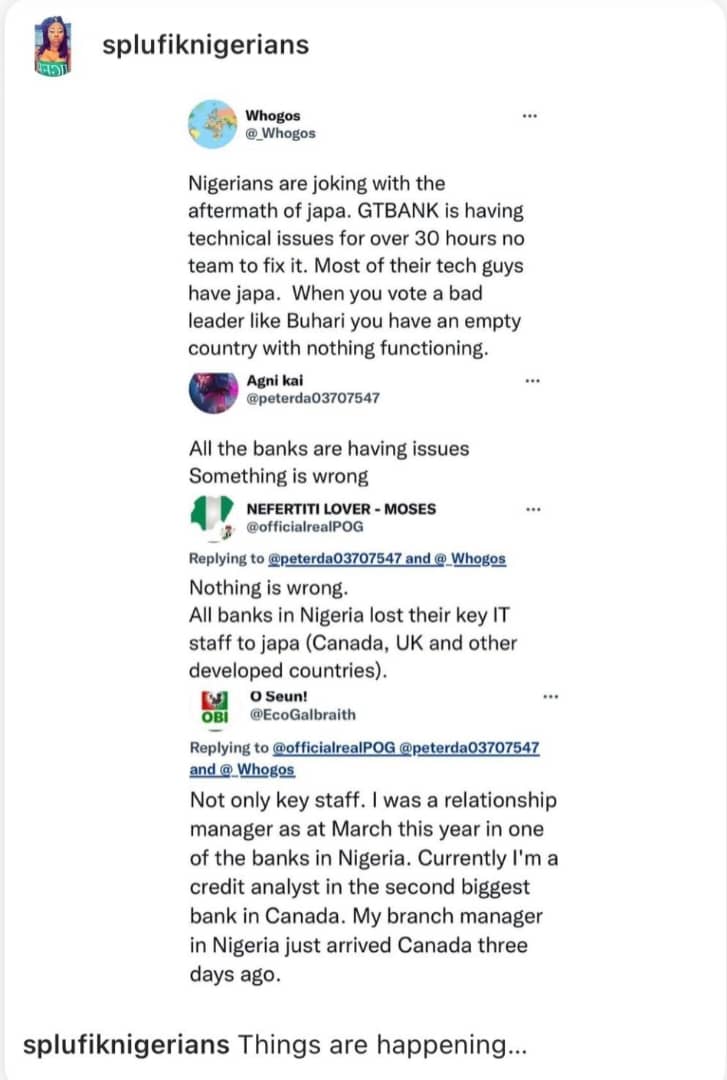Click the @_Whogos handle under Whogos's name
This screenshot has width=727, height=1080.
tap(280, 133)
